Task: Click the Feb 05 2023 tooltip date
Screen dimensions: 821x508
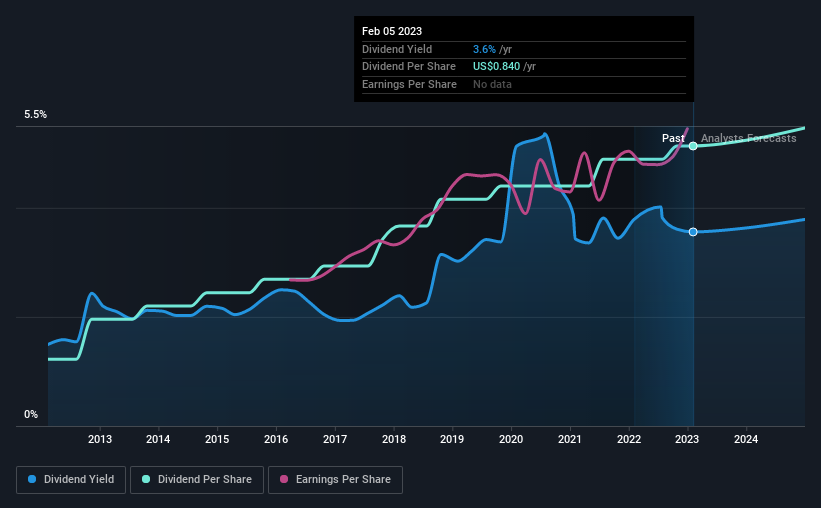Action: (x=392, y=31)
